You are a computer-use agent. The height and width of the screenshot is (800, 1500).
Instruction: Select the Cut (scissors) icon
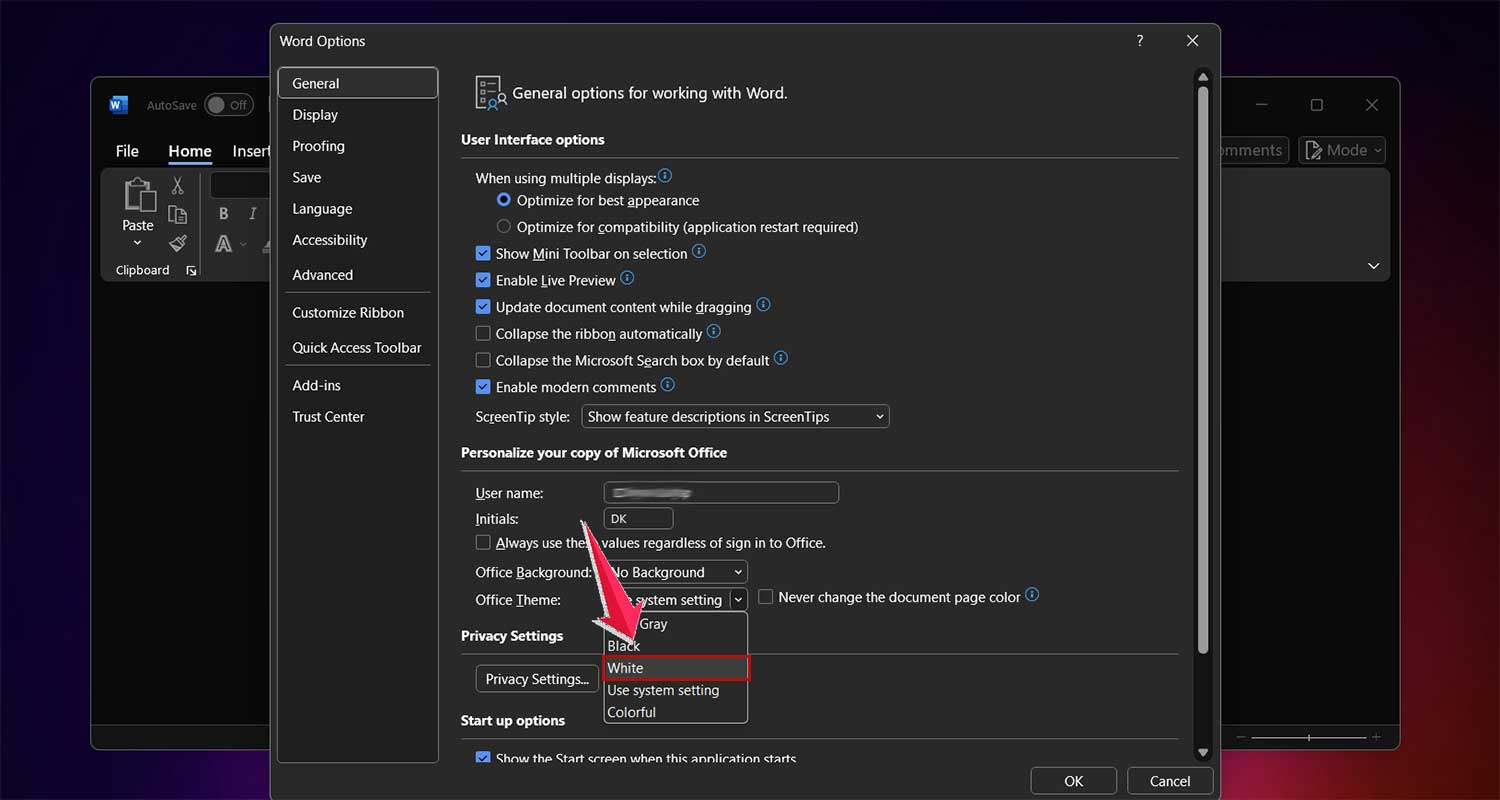(177, 185)
